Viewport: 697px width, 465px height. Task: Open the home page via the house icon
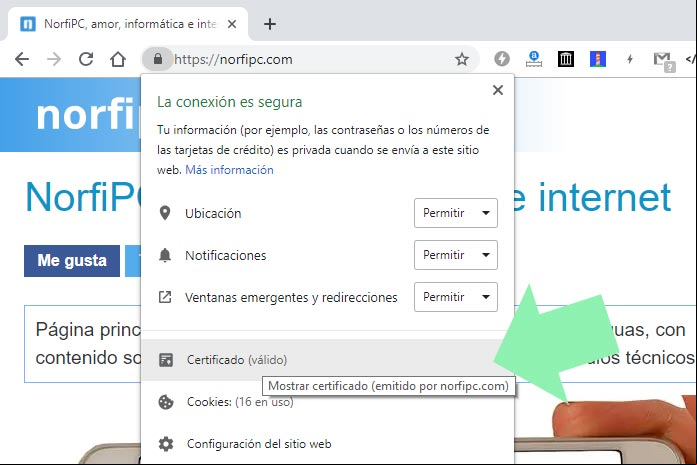[x=118, y=59]
